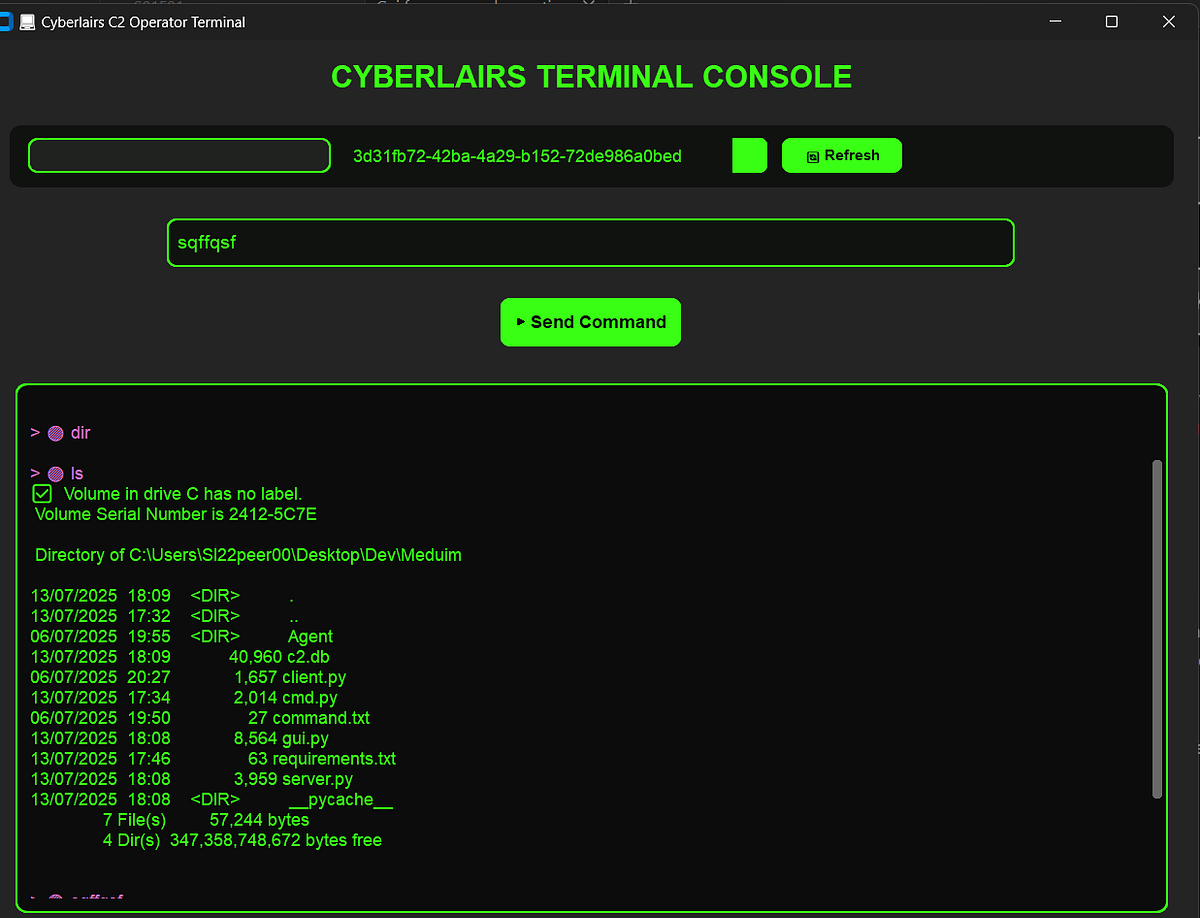Screen dimensions: 1200x918
Task: Click the command input containing "sqffqsf"
Action: pyautogui.click(x=590, y=242)
